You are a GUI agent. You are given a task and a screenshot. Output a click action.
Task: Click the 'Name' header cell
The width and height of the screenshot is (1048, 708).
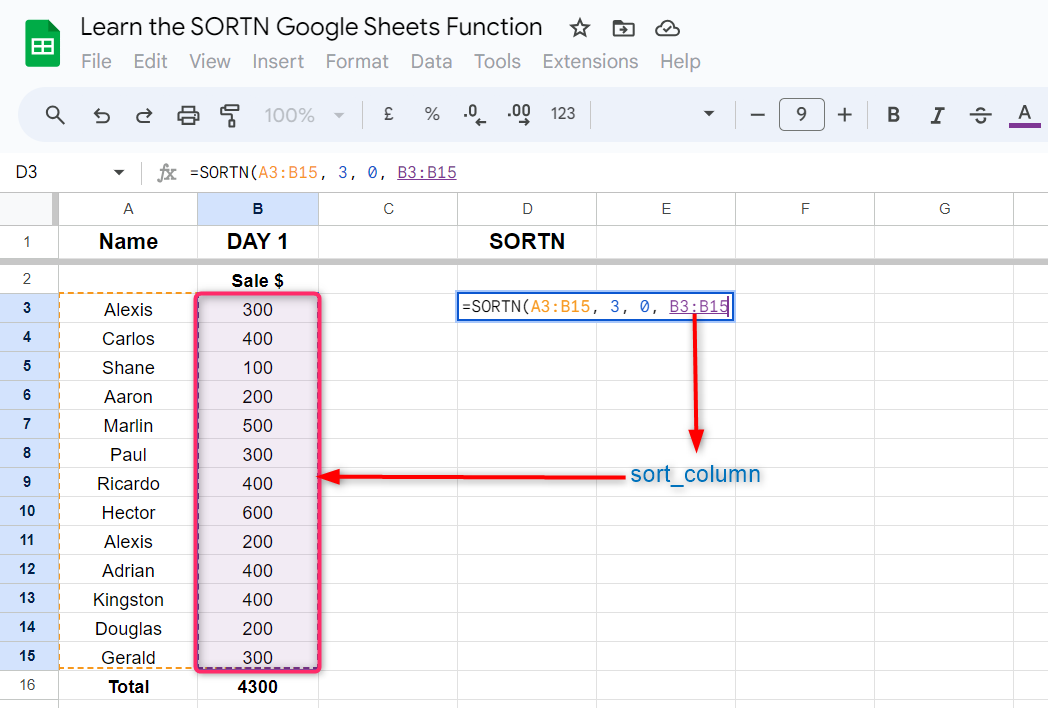pyautogui.click(x=128, y=241)
